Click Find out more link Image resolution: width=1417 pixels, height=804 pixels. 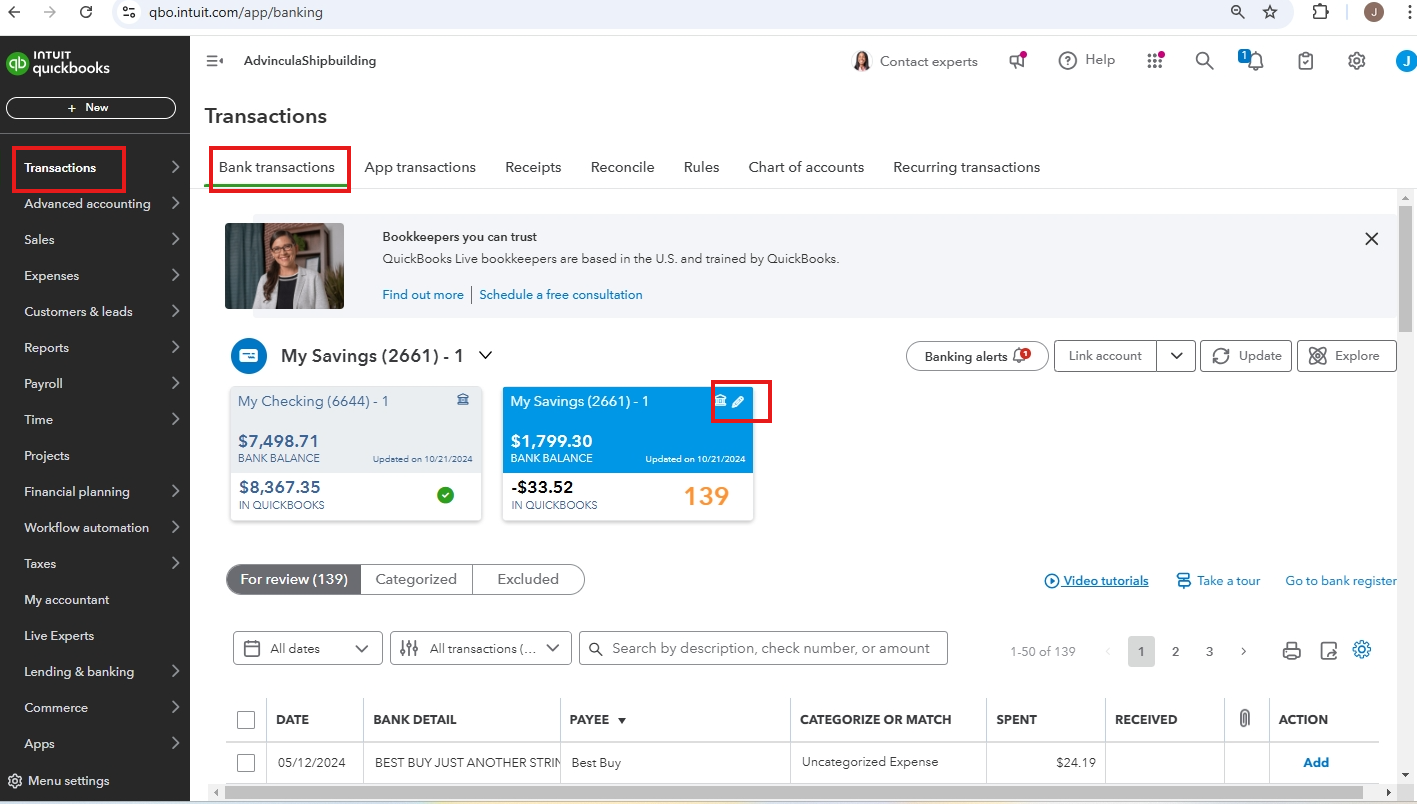[x=423, y=294]
